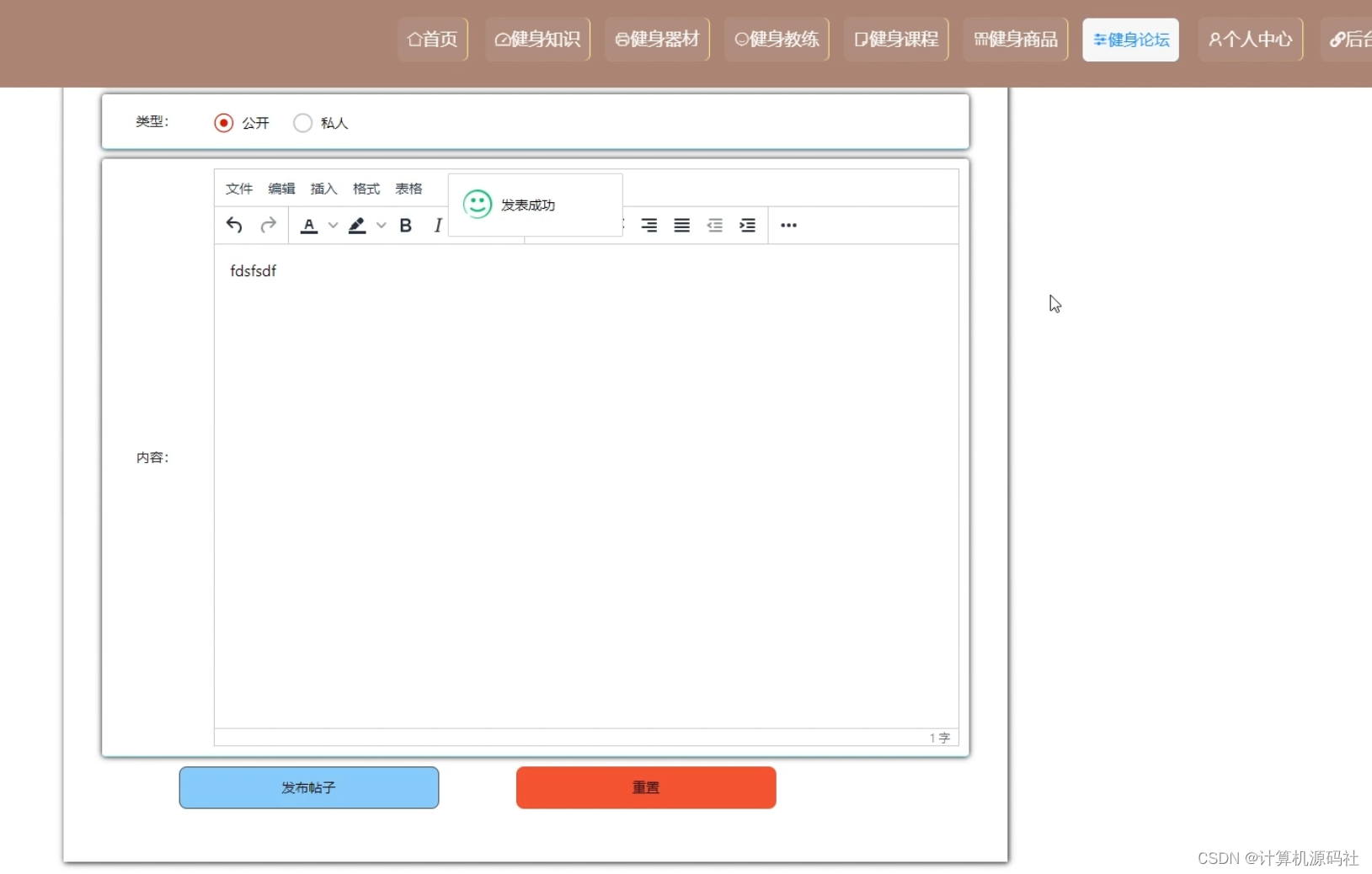Open the 编辑 editor menu

click(281, 189)
